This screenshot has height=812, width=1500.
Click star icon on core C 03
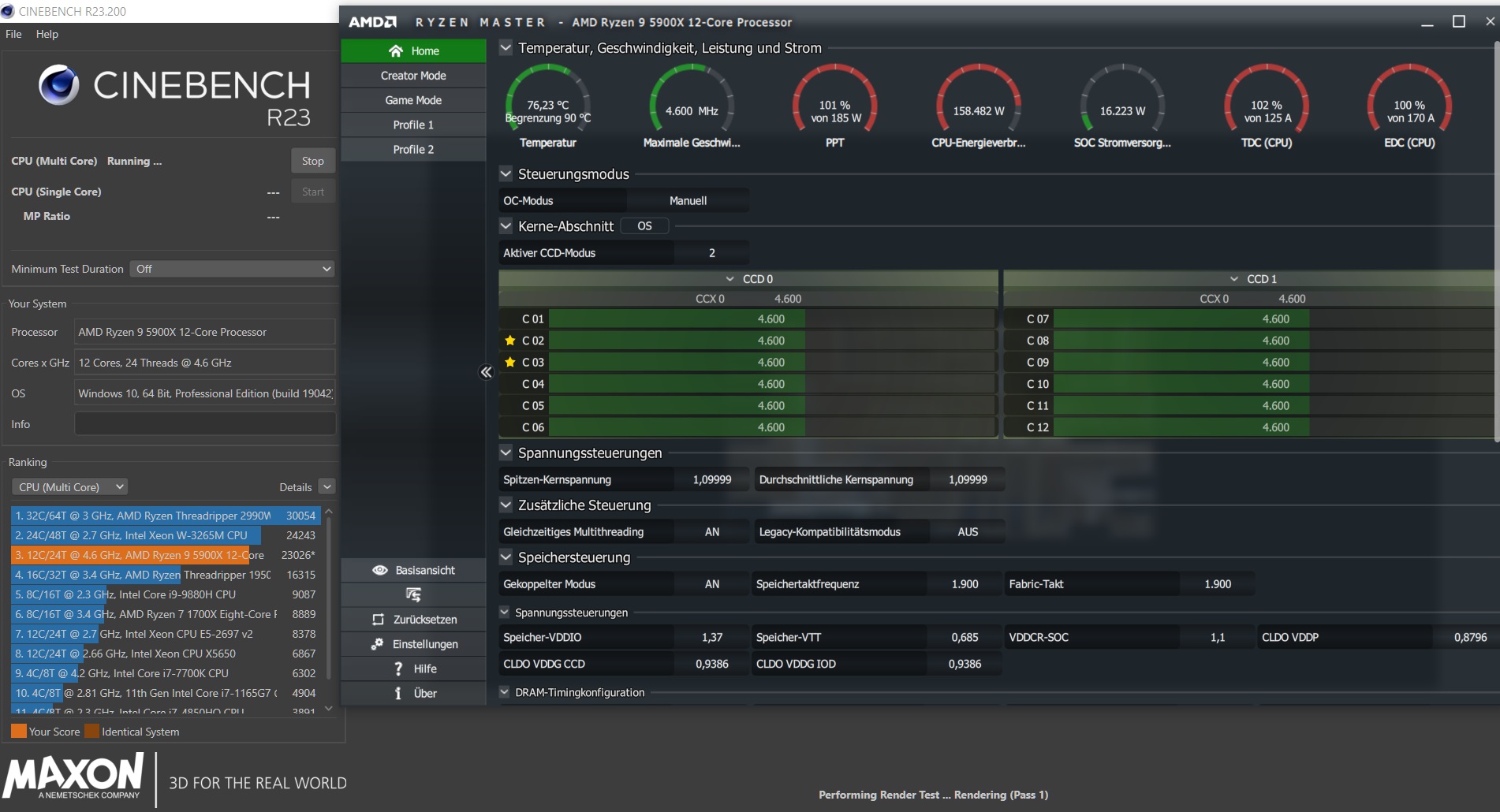(x=510, y=362)
